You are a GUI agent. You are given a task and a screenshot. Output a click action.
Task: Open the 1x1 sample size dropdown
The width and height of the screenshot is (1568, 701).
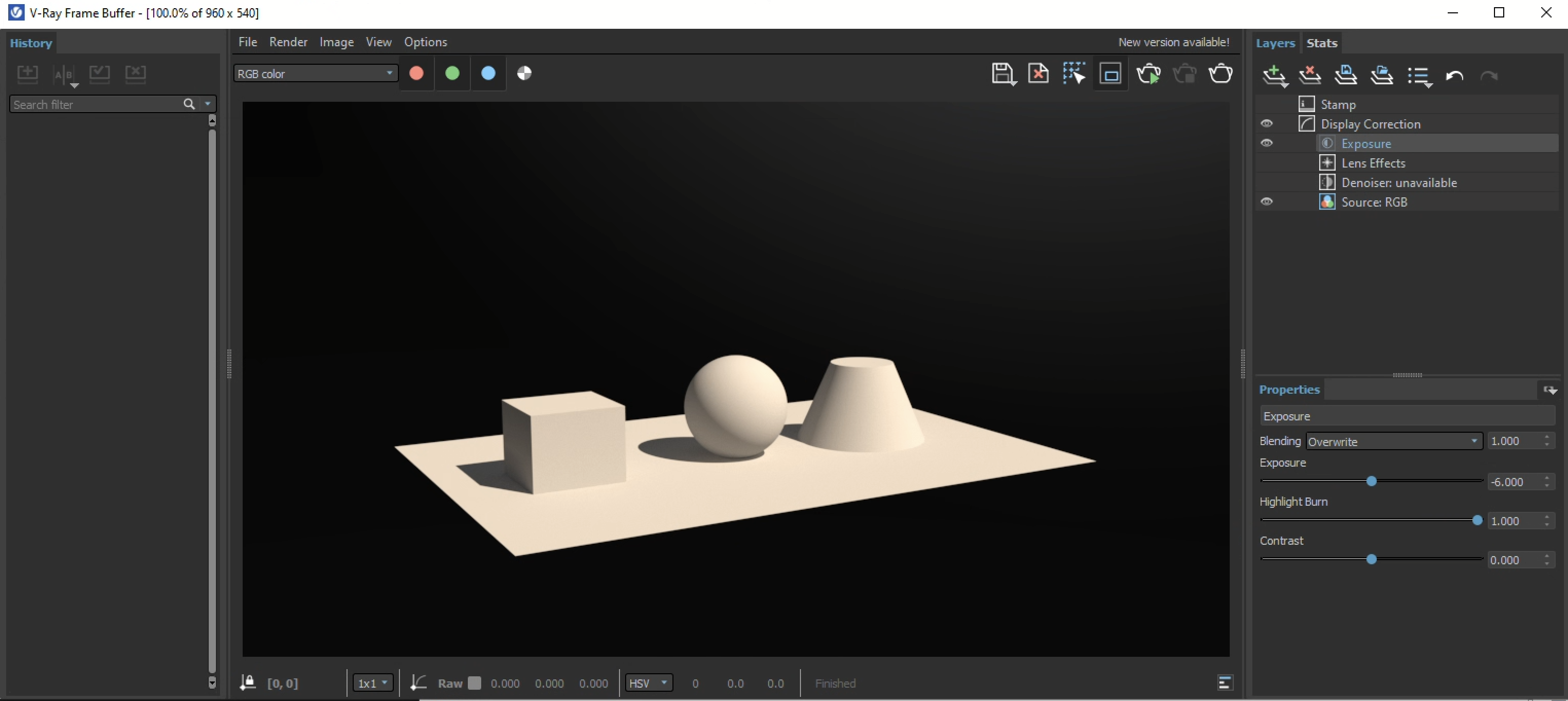click(x=373, y=682)
